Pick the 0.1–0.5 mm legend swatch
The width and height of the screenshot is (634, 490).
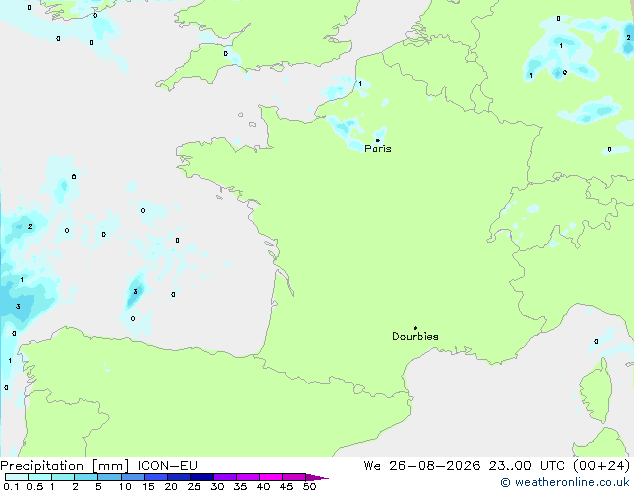click(17, 477)
